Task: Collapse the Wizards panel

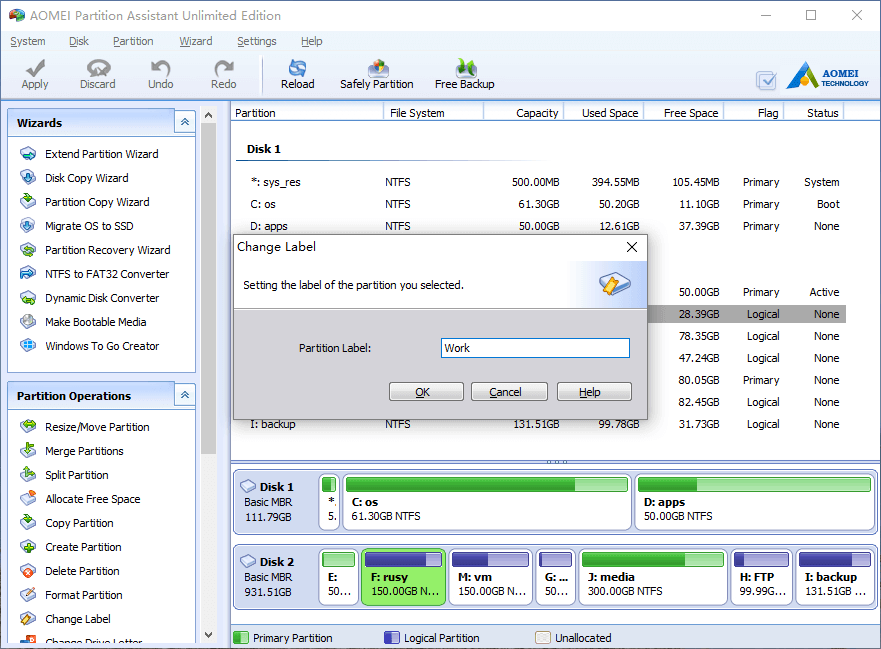Action: point(185,122)
